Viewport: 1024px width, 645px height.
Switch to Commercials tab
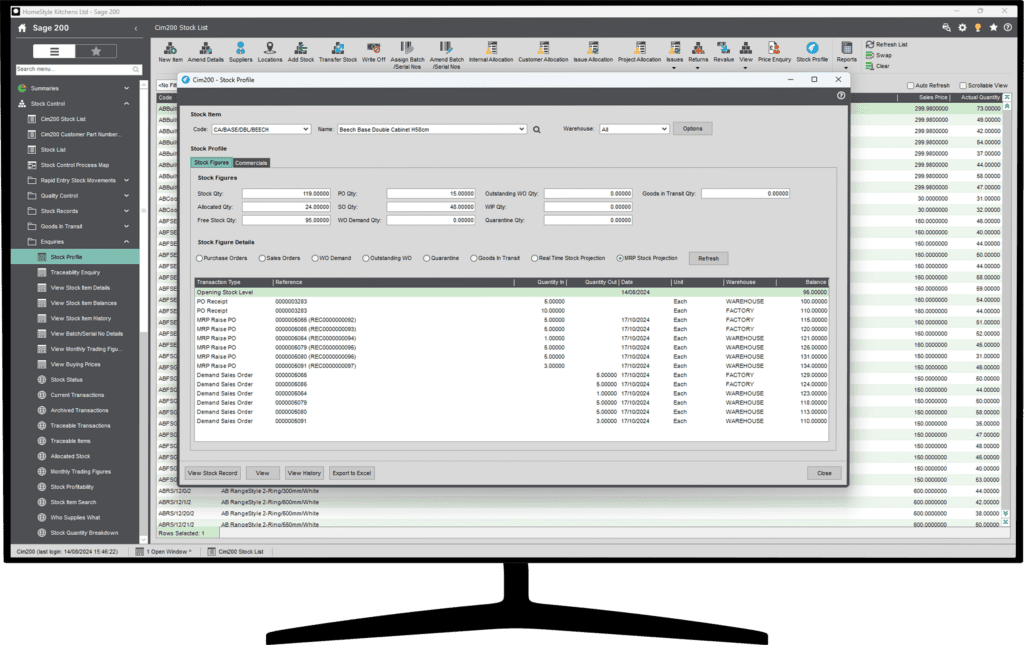(251, 163)
